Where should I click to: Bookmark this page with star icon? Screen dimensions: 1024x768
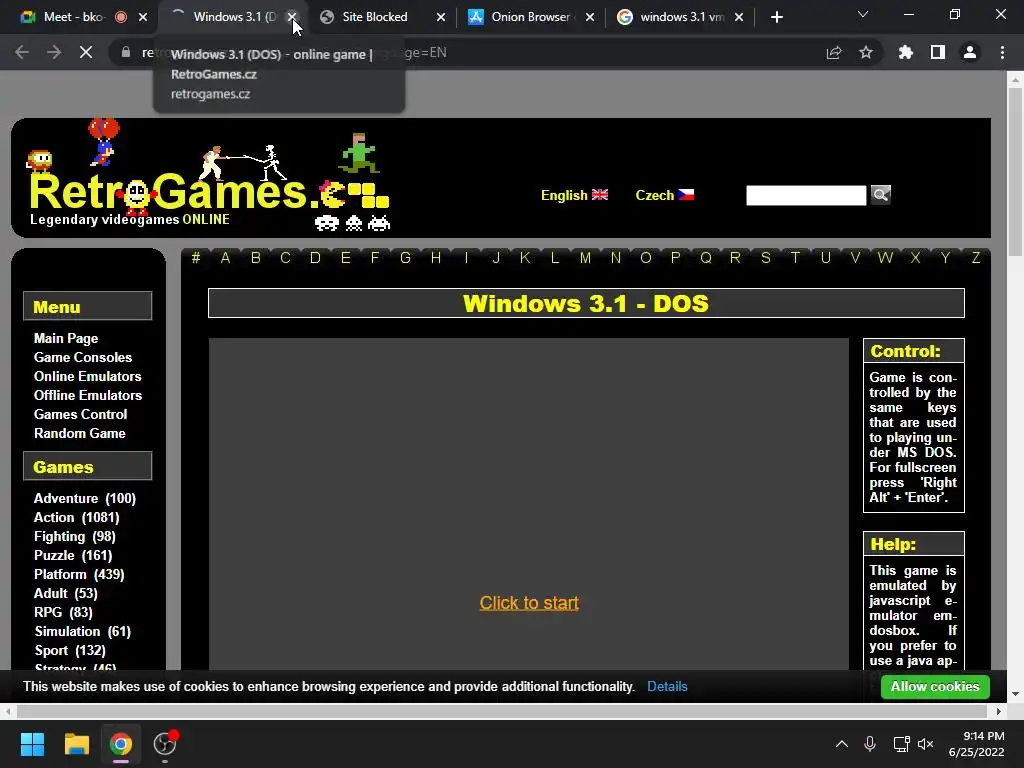(x=866, y=52)
